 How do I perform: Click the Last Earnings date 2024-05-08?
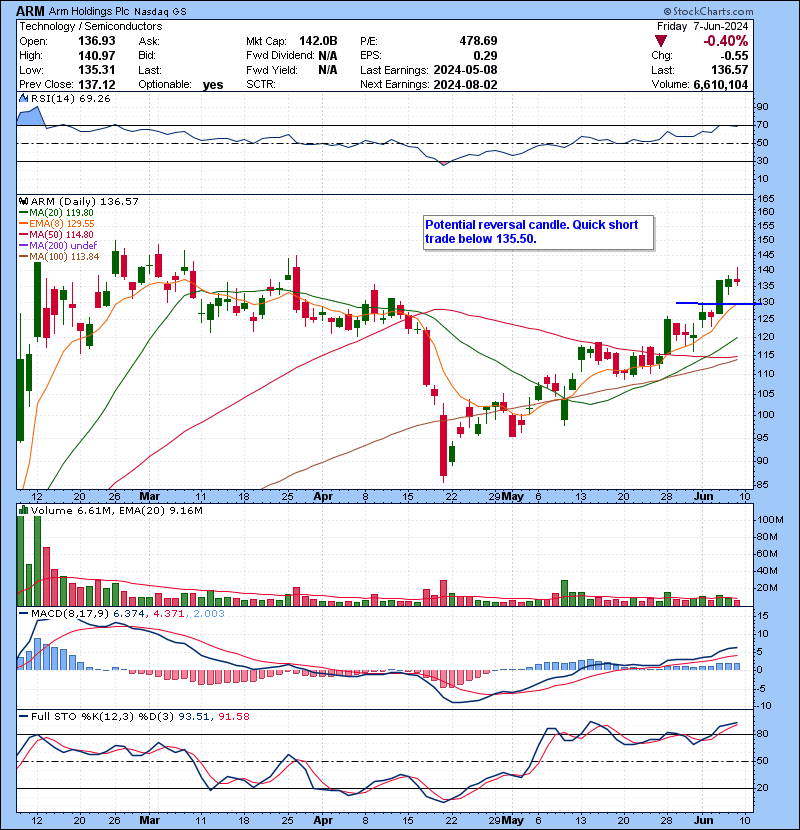pyautogui.click(x=465, y=70)
